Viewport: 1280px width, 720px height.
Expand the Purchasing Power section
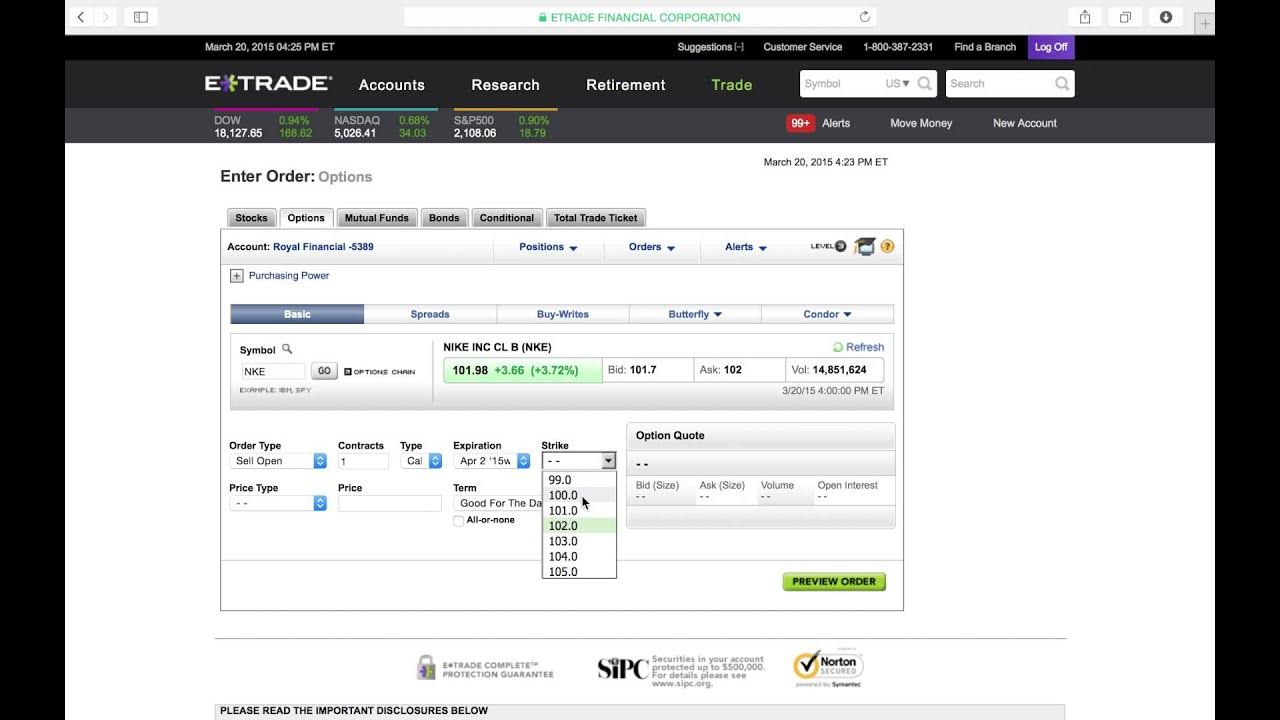[237, 276]
